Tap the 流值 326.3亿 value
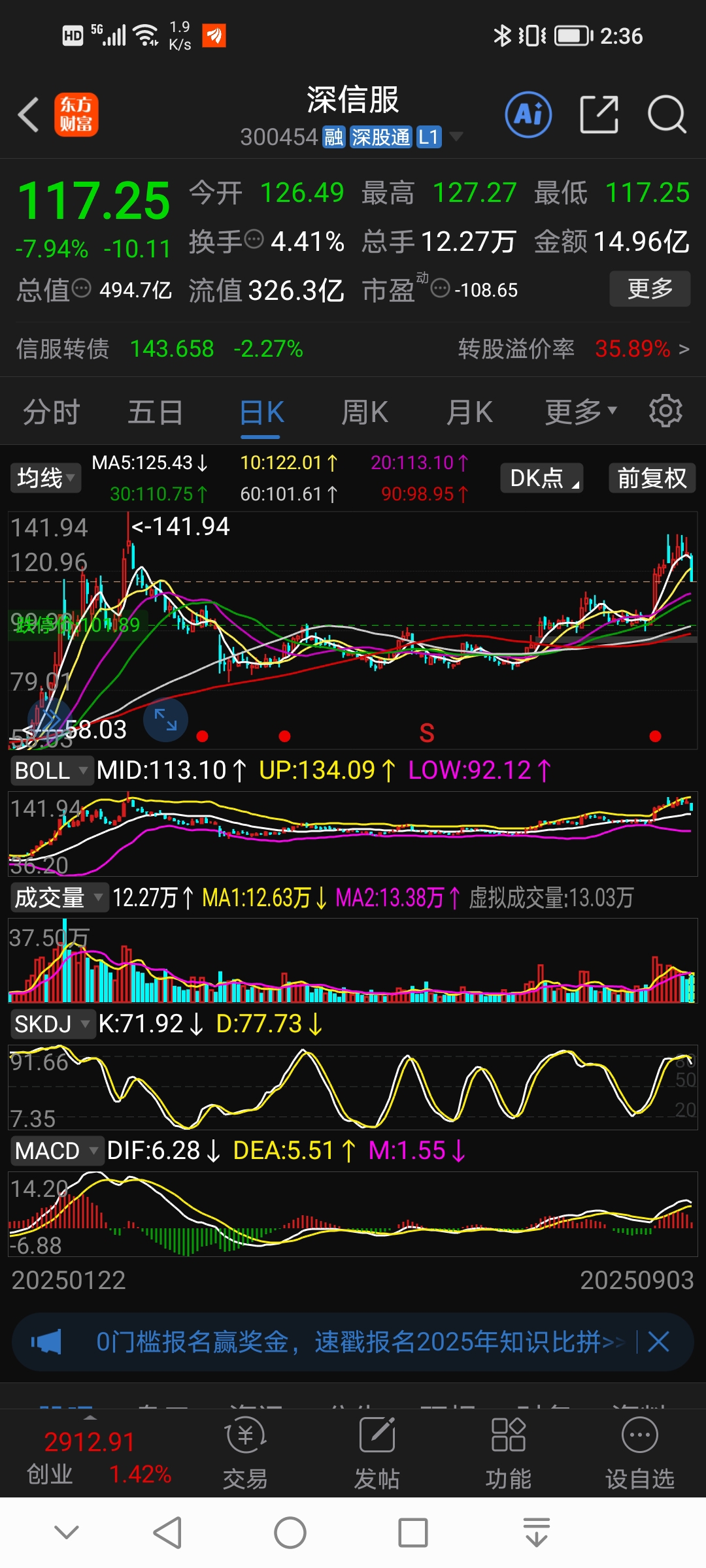Viewport: 706px width, 1568px height. 297,290
